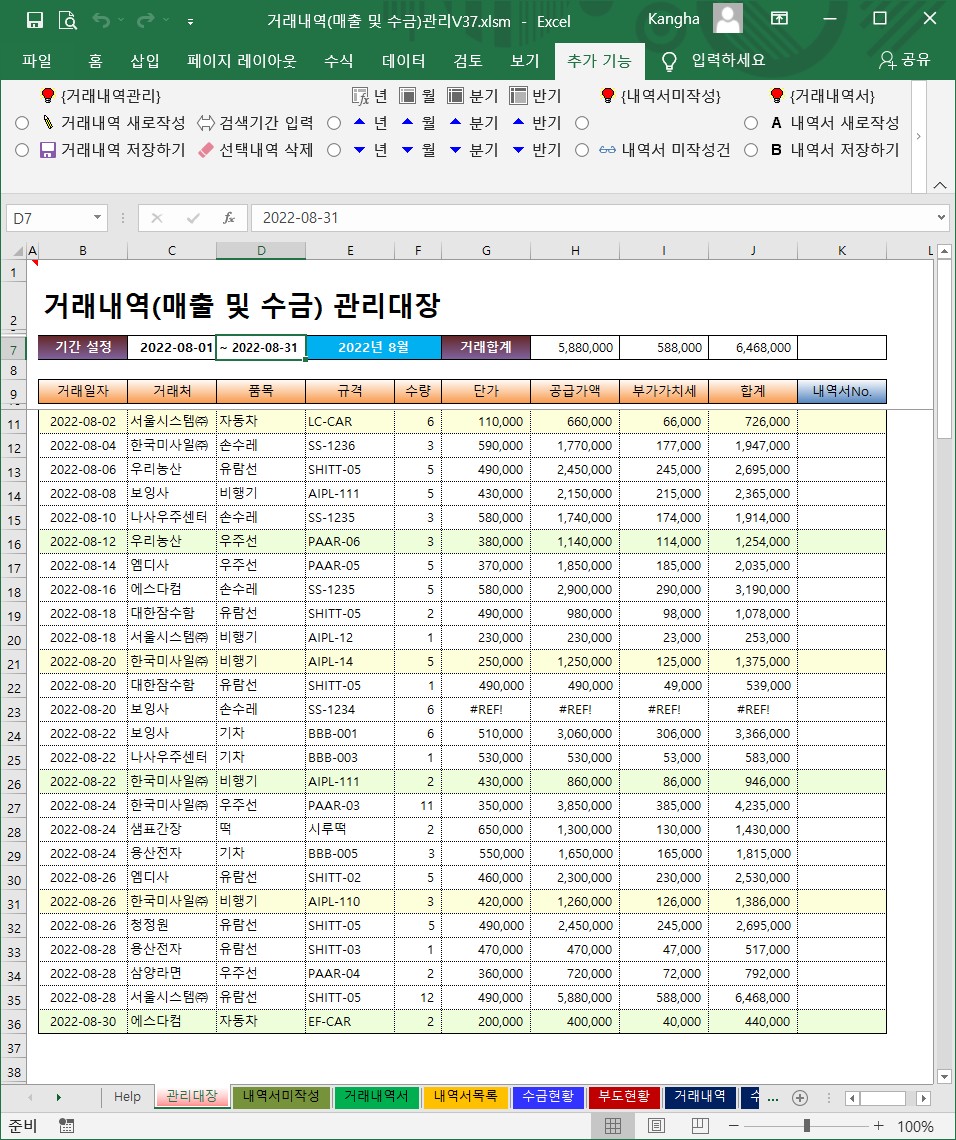956x1140 pixels.
Task: Click the 선택내역 삭제 eraser item
Action: [x=255, y=150]
